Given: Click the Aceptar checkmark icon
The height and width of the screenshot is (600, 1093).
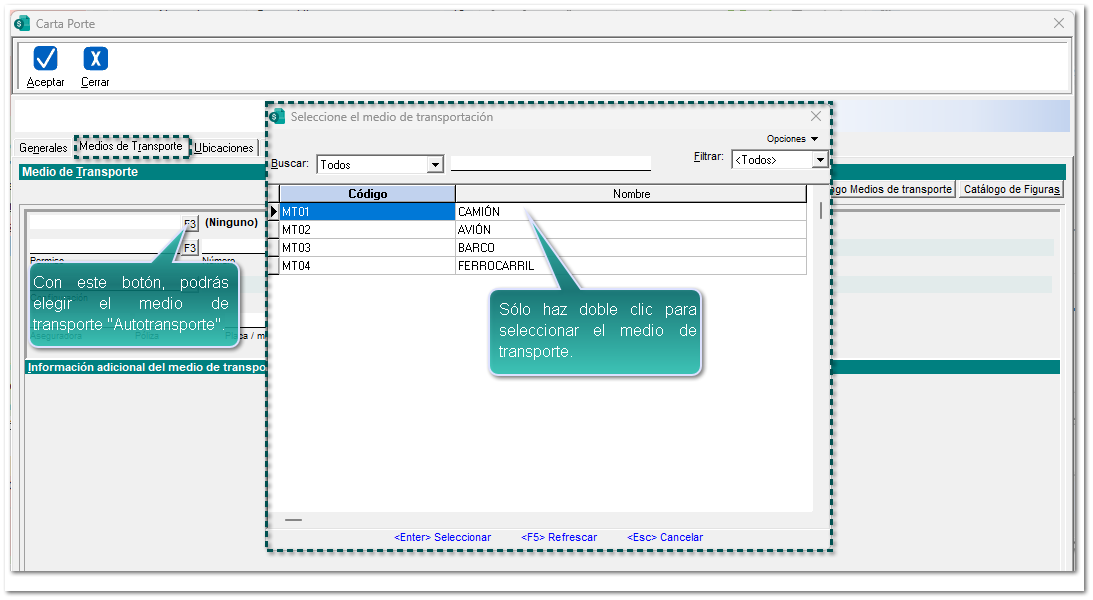Looking at the screenshot, I should tap(45, 59).
